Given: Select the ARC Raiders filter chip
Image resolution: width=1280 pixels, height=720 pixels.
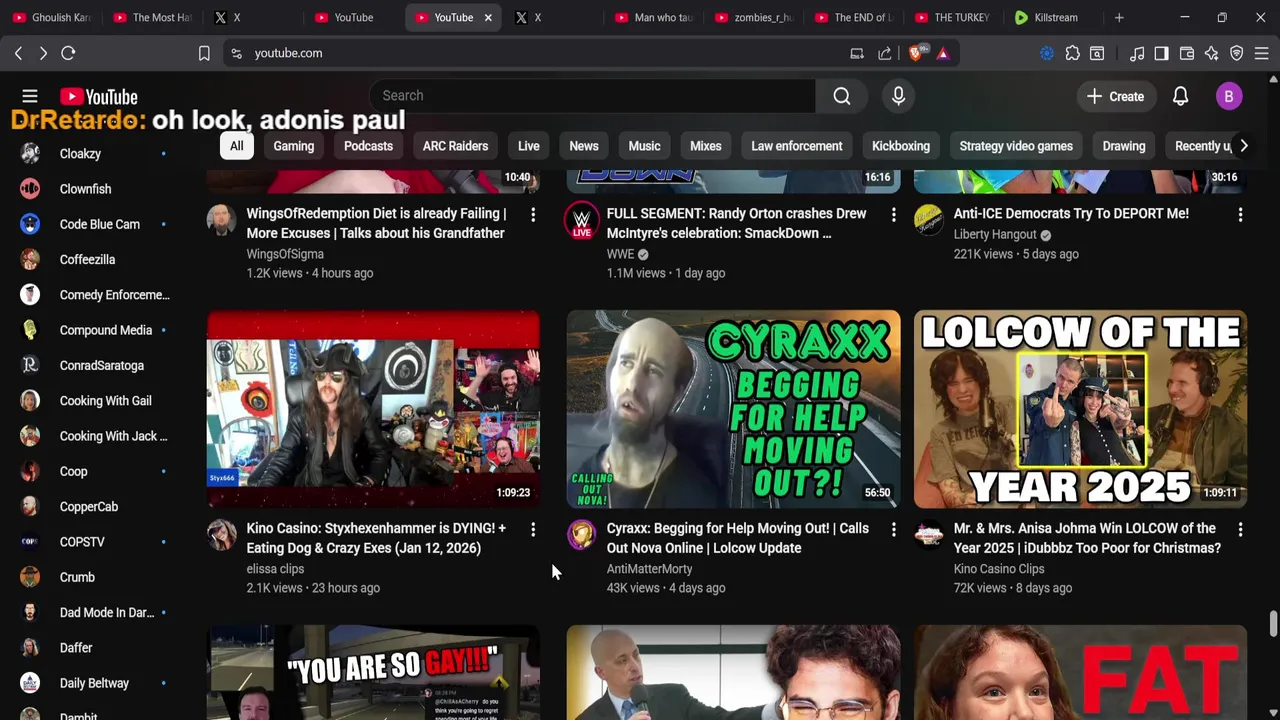Looking at the screenshot, I should [x=455, y=146].
